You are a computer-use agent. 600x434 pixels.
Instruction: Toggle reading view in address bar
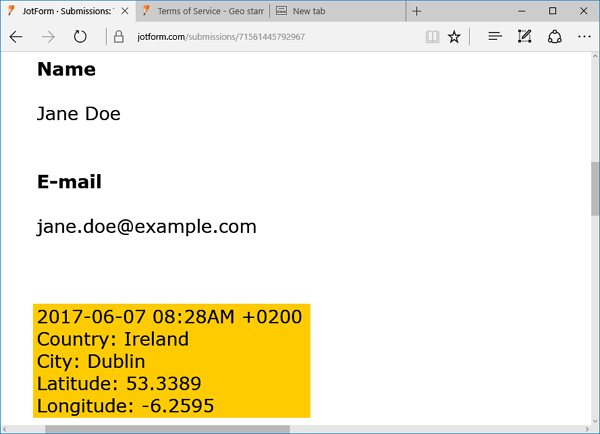point(432,37)
